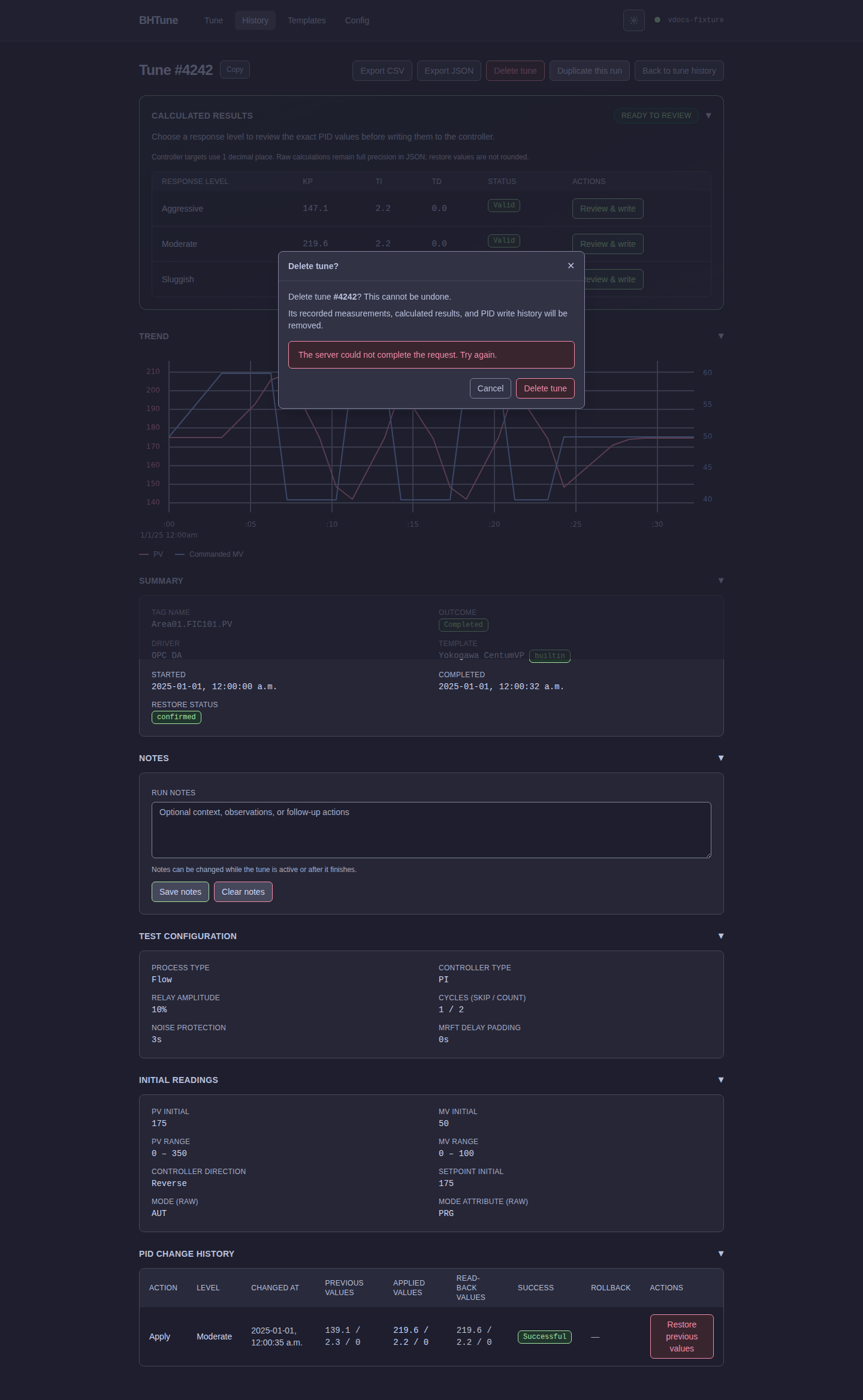The width and height of the screenshot is (863, 1400).
Task: Switch to the History tab
Action: coord(255,20)
